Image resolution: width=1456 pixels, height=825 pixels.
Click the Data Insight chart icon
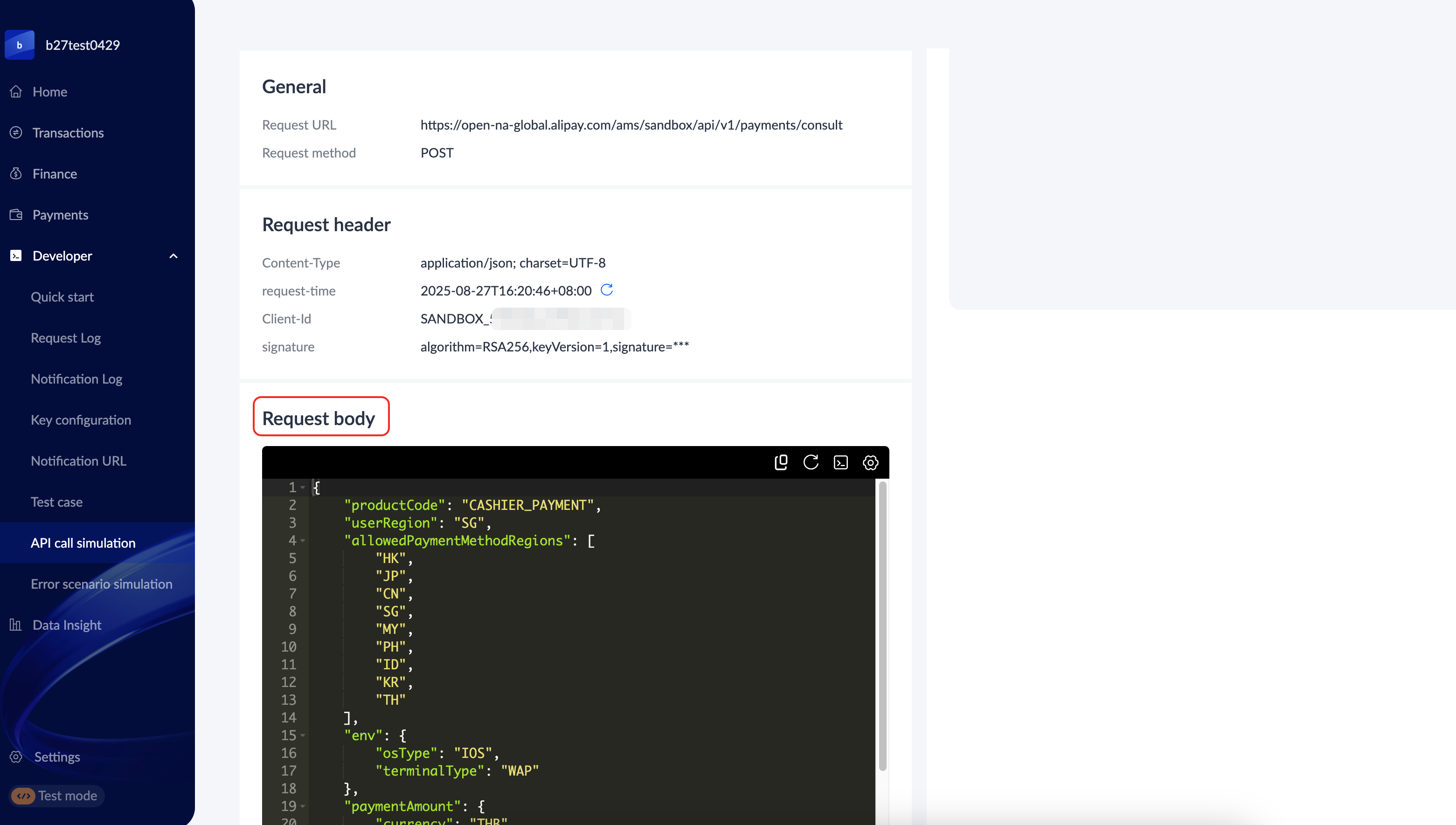(16, 625)
